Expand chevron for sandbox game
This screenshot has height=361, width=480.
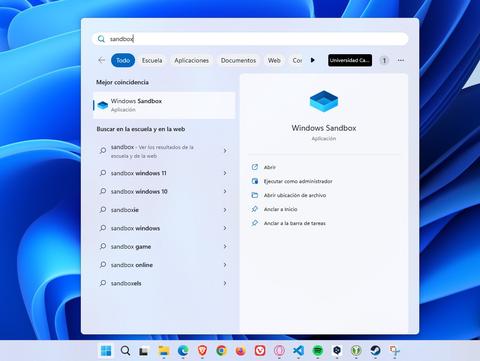[x=225, y=246]
